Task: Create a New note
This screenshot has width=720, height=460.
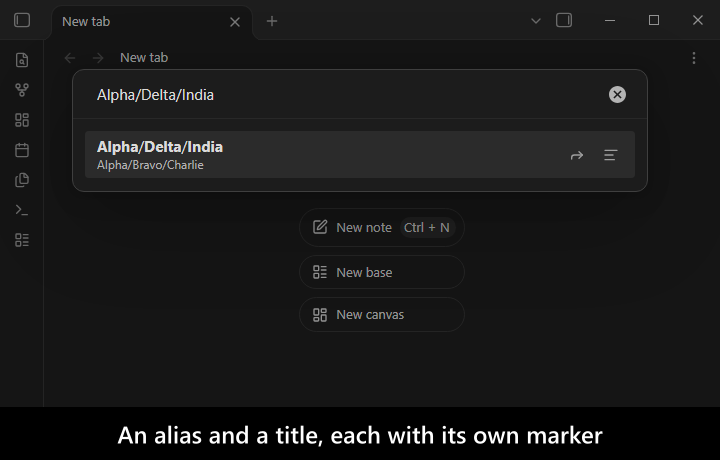Action: pyautogui.click(x=382, y=227)
